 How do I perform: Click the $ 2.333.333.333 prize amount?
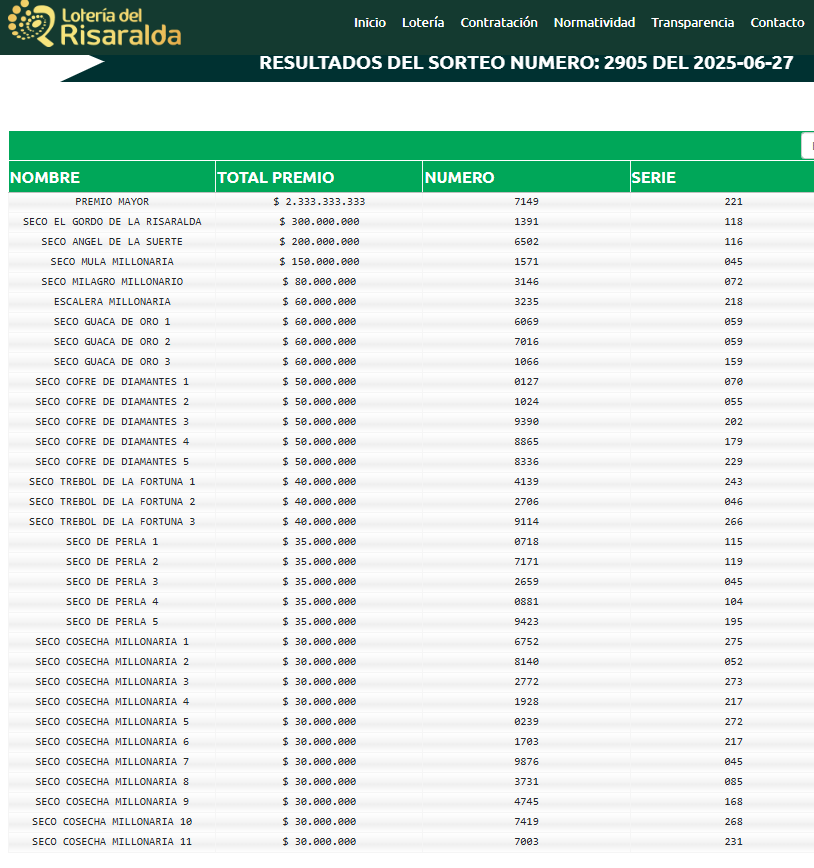[319, 202]
